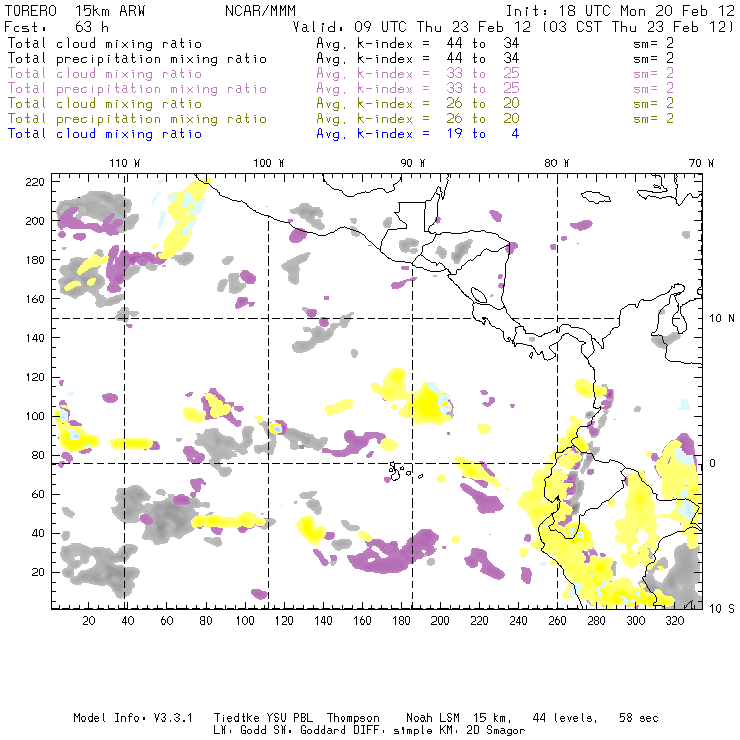Click '240' on the horizontal axis
This screenshot has width=740, height=740.
coord(518,621)
